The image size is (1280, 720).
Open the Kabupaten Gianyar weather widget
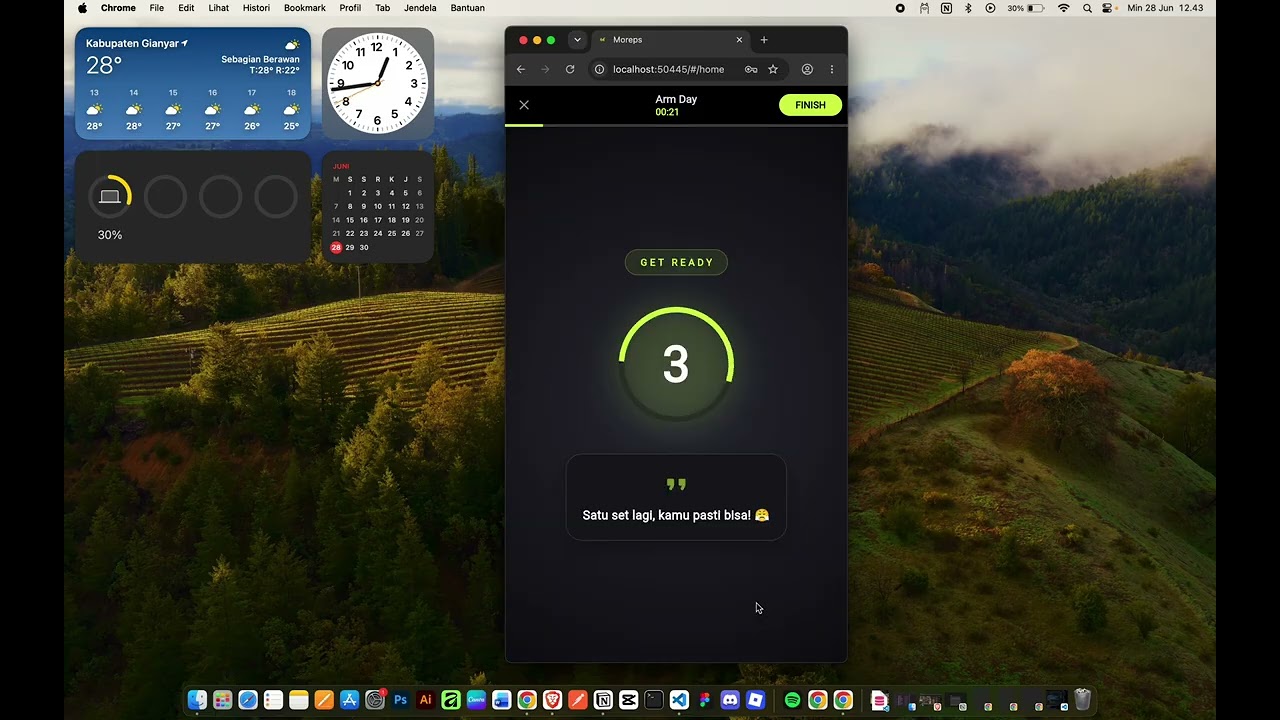(x=193, y=83)
